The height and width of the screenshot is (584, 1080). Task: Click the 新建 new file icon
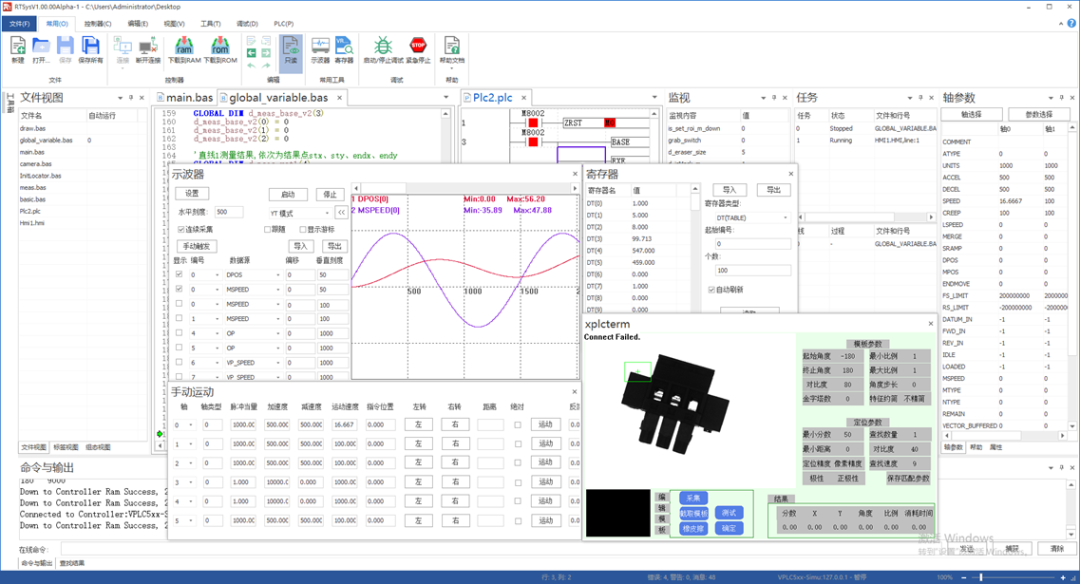click(x=18, y=46)
